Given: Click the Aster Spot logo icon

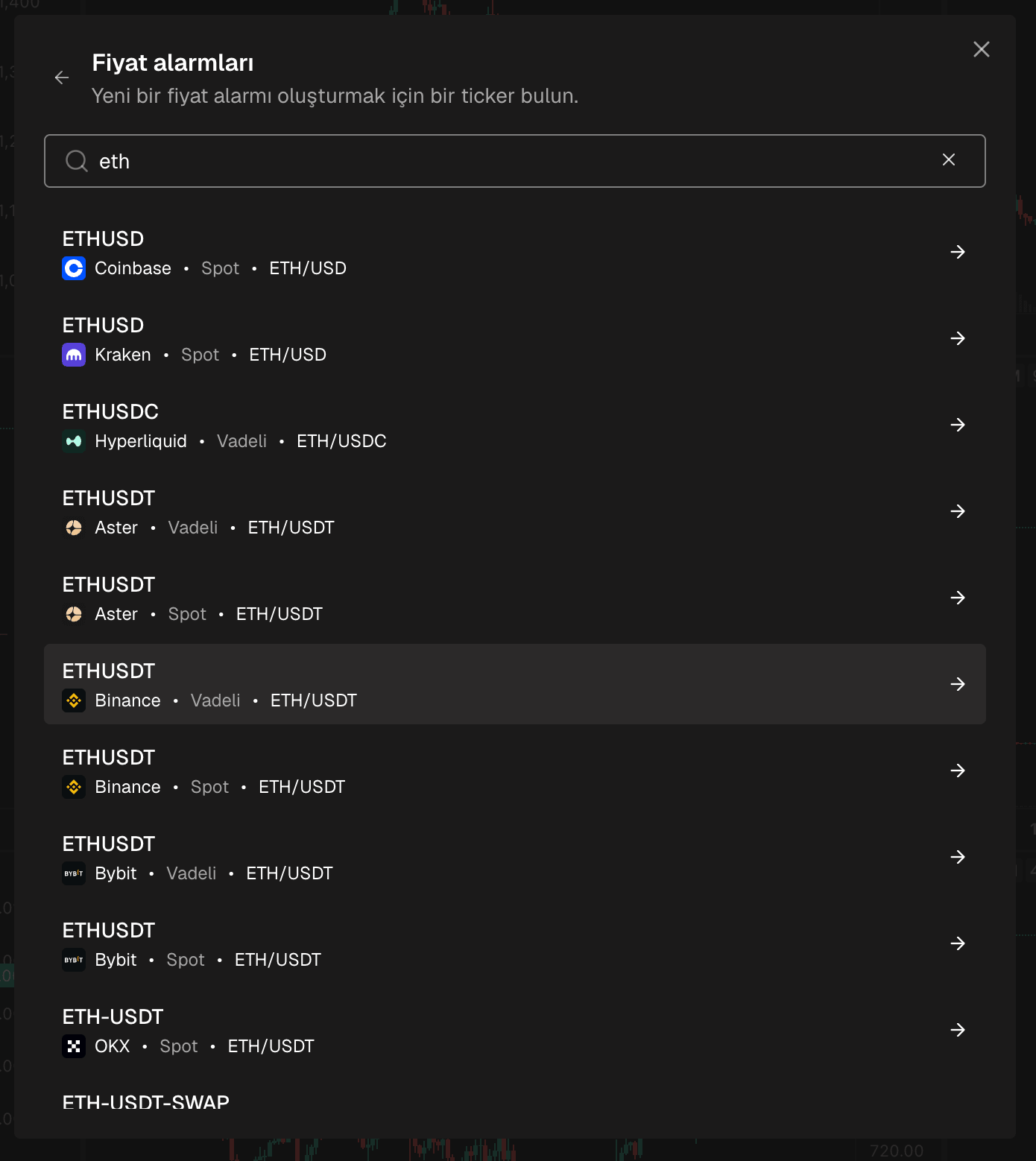Looking at the screenshot, I should [x=74, y=614].
